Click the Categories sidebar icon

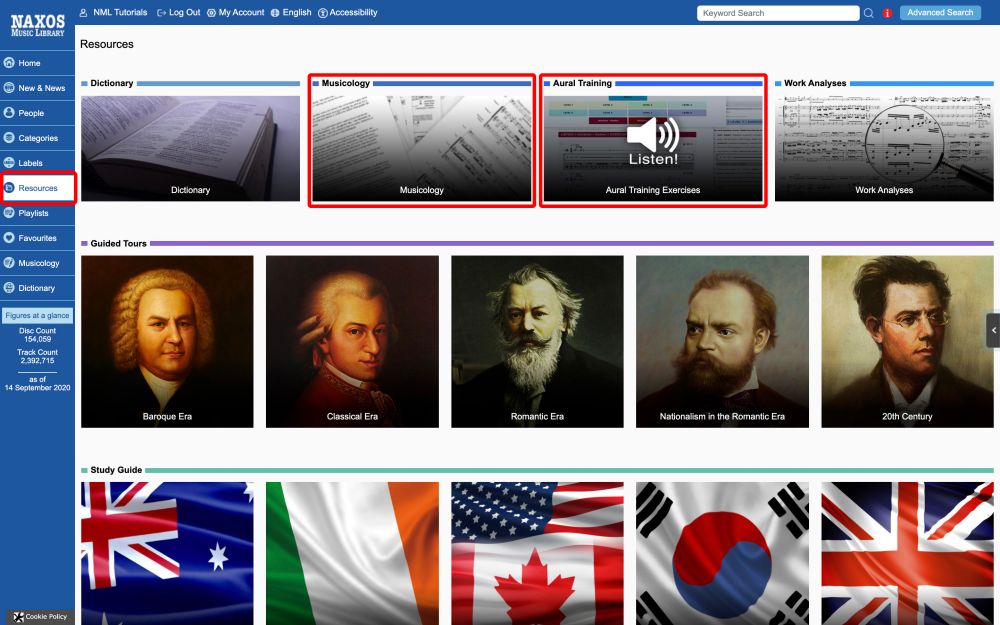tap(9, 137)
